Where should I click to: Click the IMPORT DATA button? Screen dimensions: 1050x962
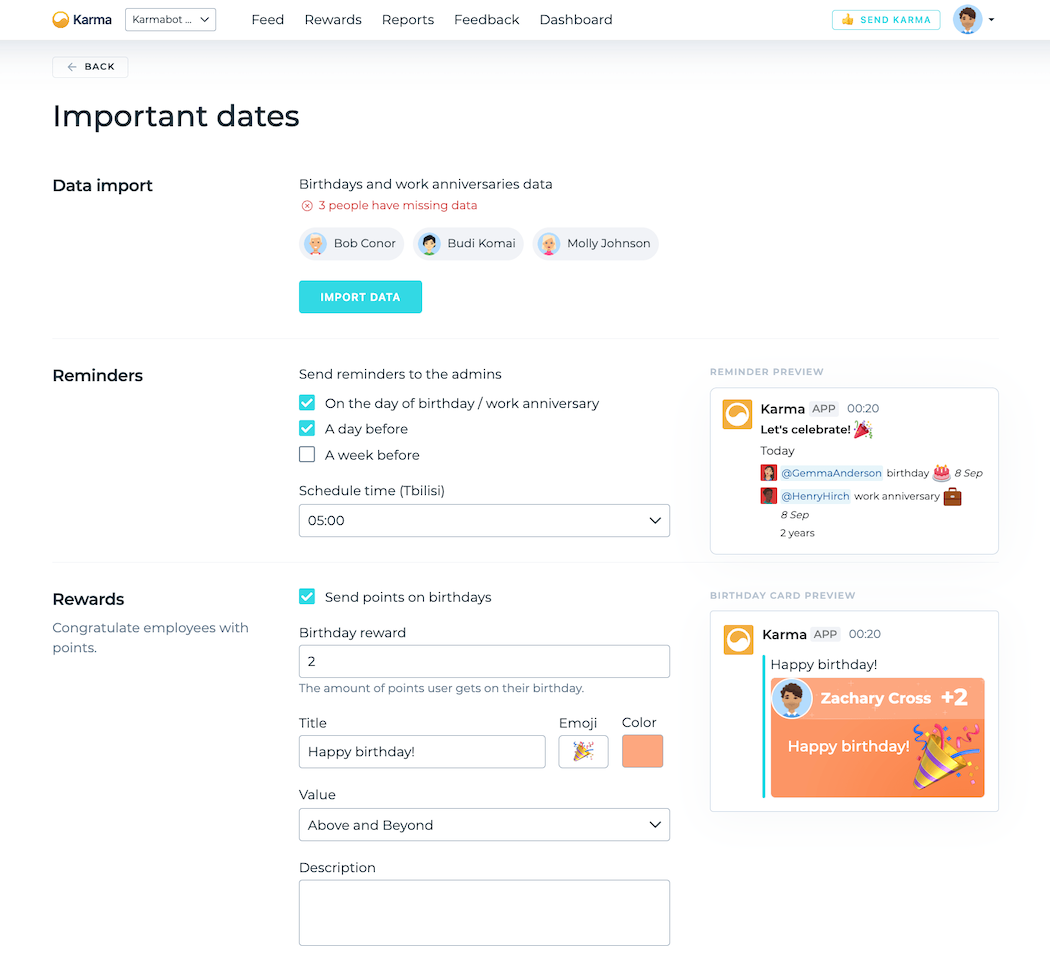tap(360, 296)
